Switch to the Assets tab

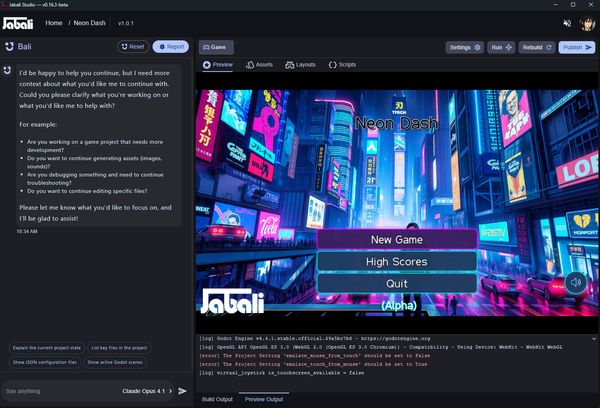point(259,64)
